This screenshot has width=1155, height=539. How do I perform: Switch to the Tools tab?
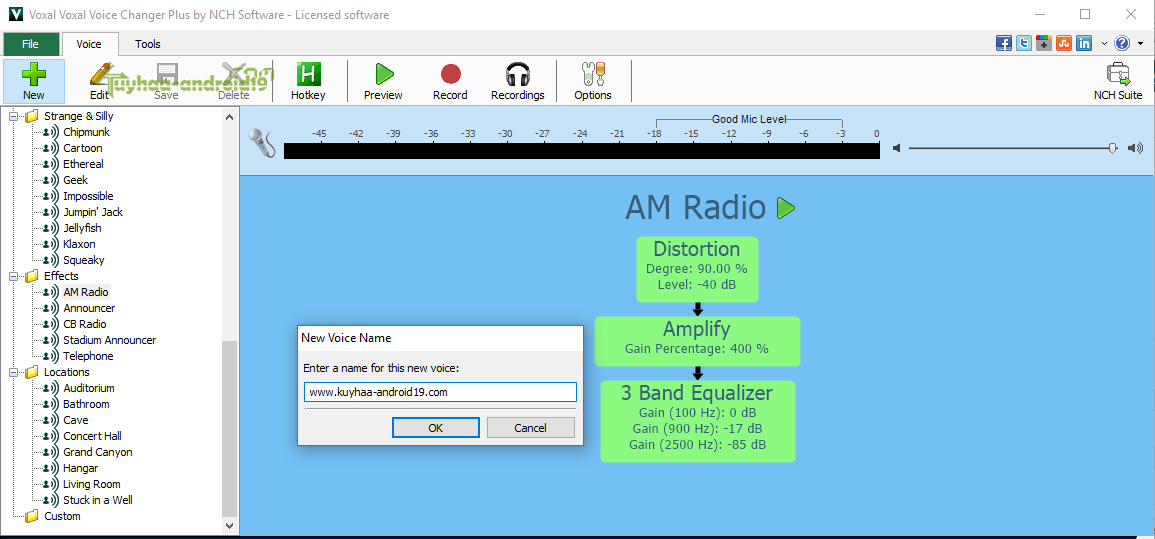coord(147,44)
